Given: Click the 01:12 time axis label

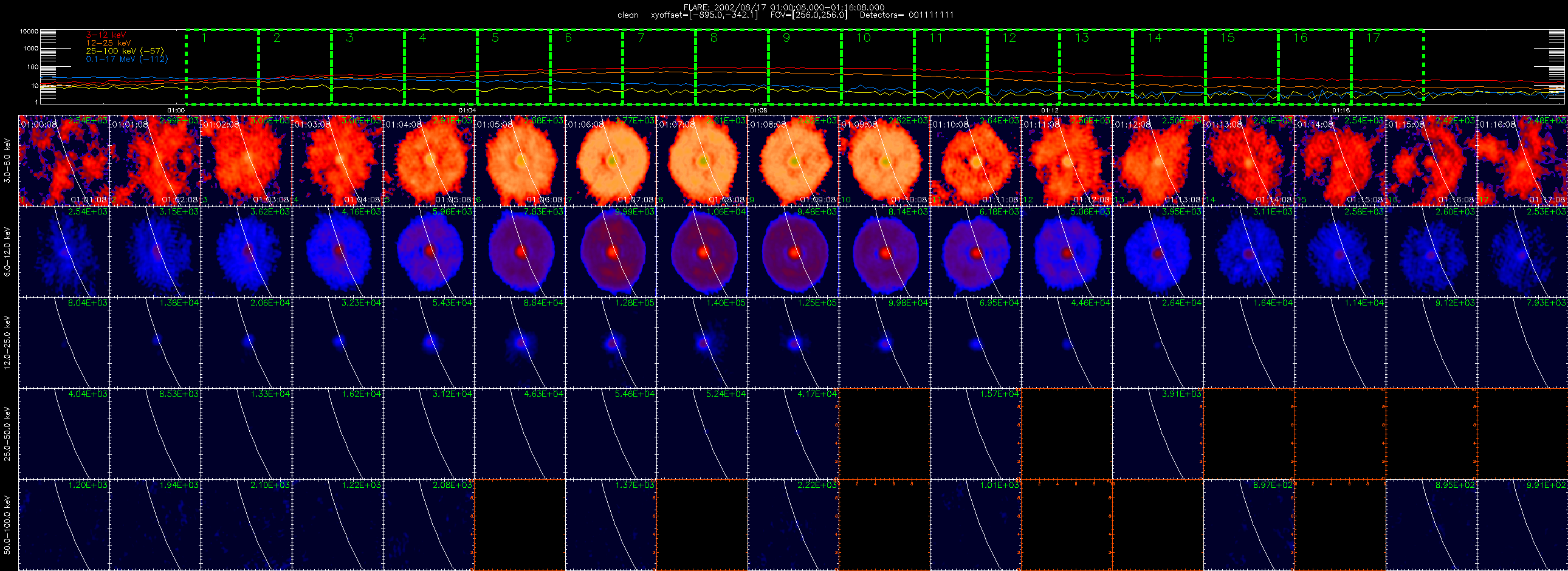Looking at the screenshot, I should 1050,110.
